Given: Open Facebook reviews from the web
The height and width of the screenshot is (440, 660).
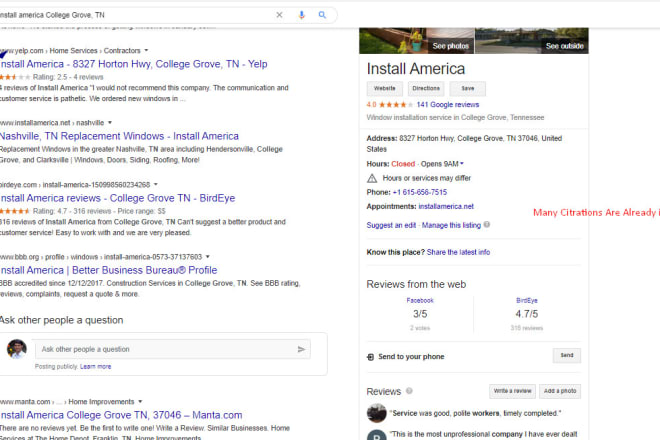Looking at the screenshot, I should click(x=420, y=300).
